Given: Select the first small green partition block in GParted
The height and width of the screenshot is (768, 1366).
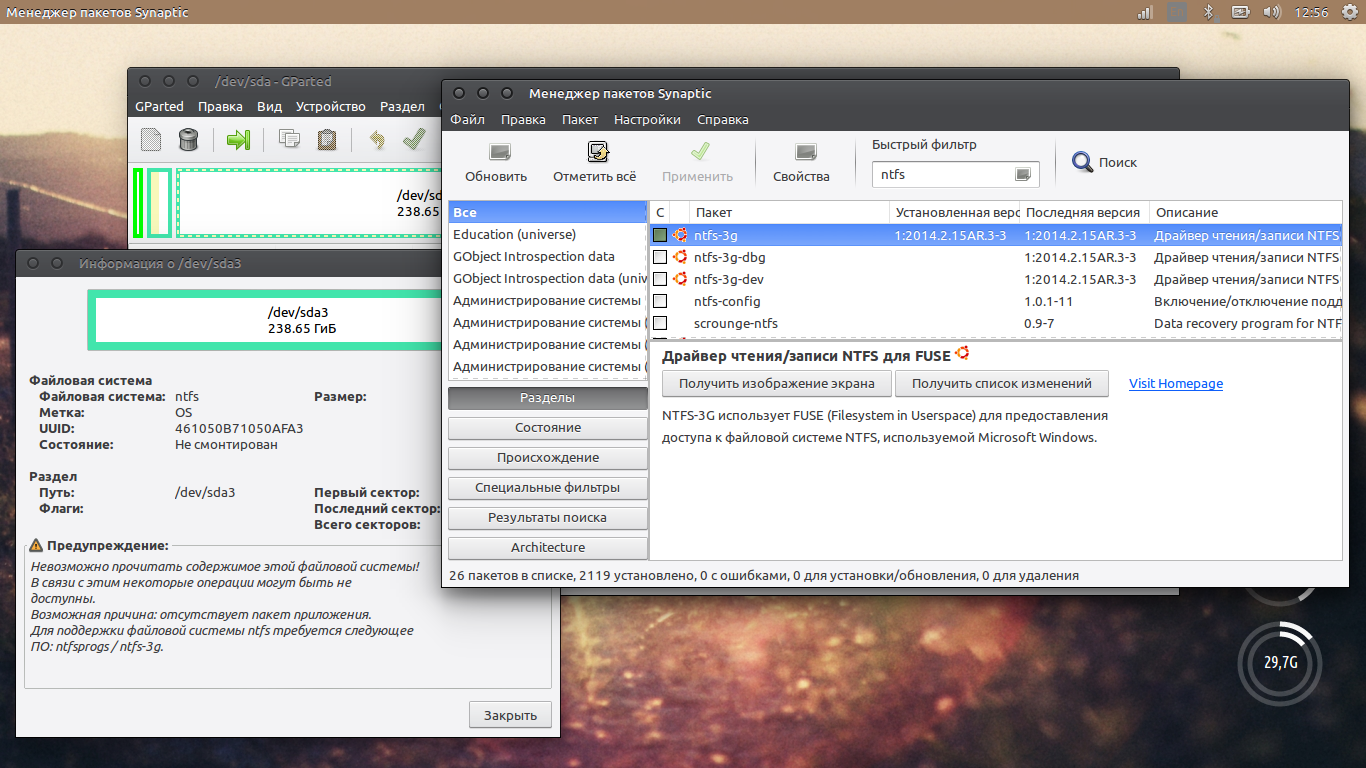Looking at the screenshot, I should 138,203.
